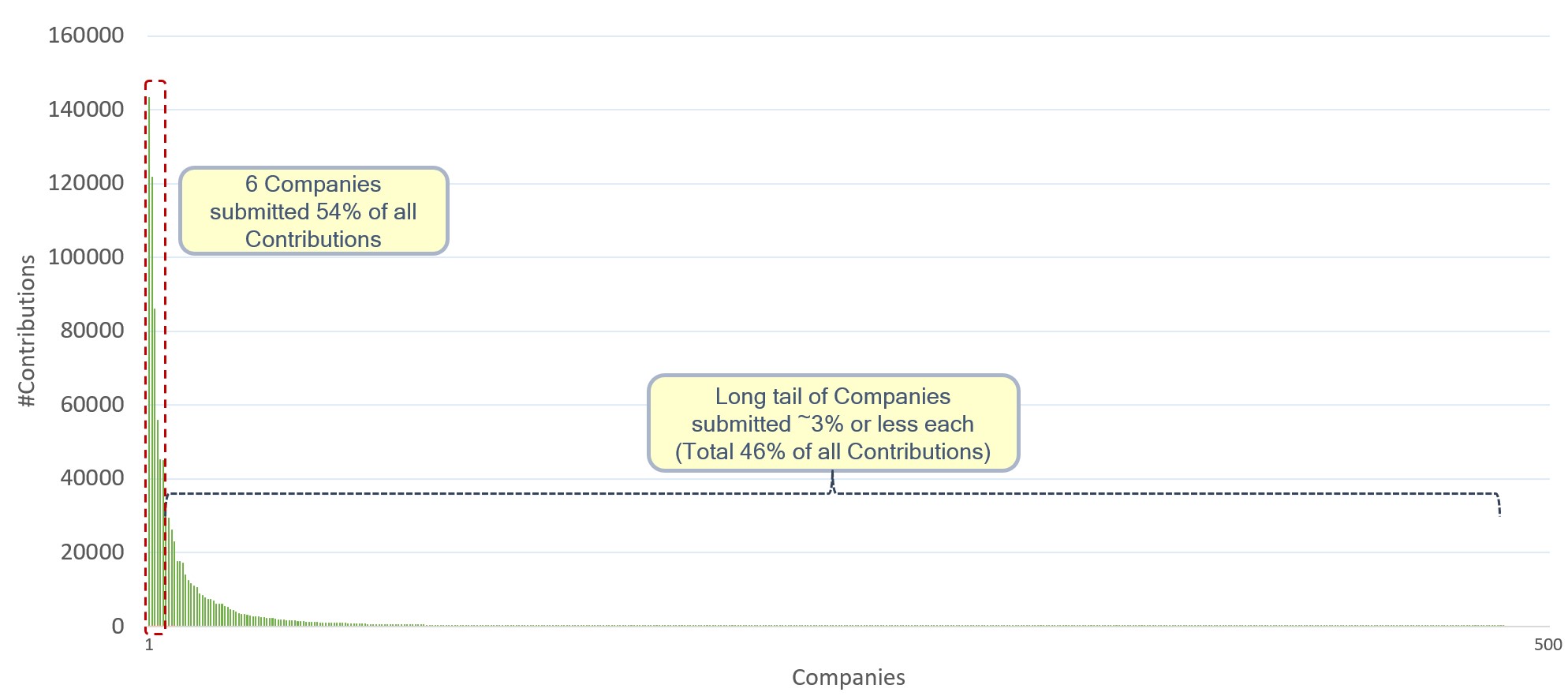Viewport: 1568px width, 696px height.
Task: Click the 60000 y-axis label
Action: click(x=92, y=405)
